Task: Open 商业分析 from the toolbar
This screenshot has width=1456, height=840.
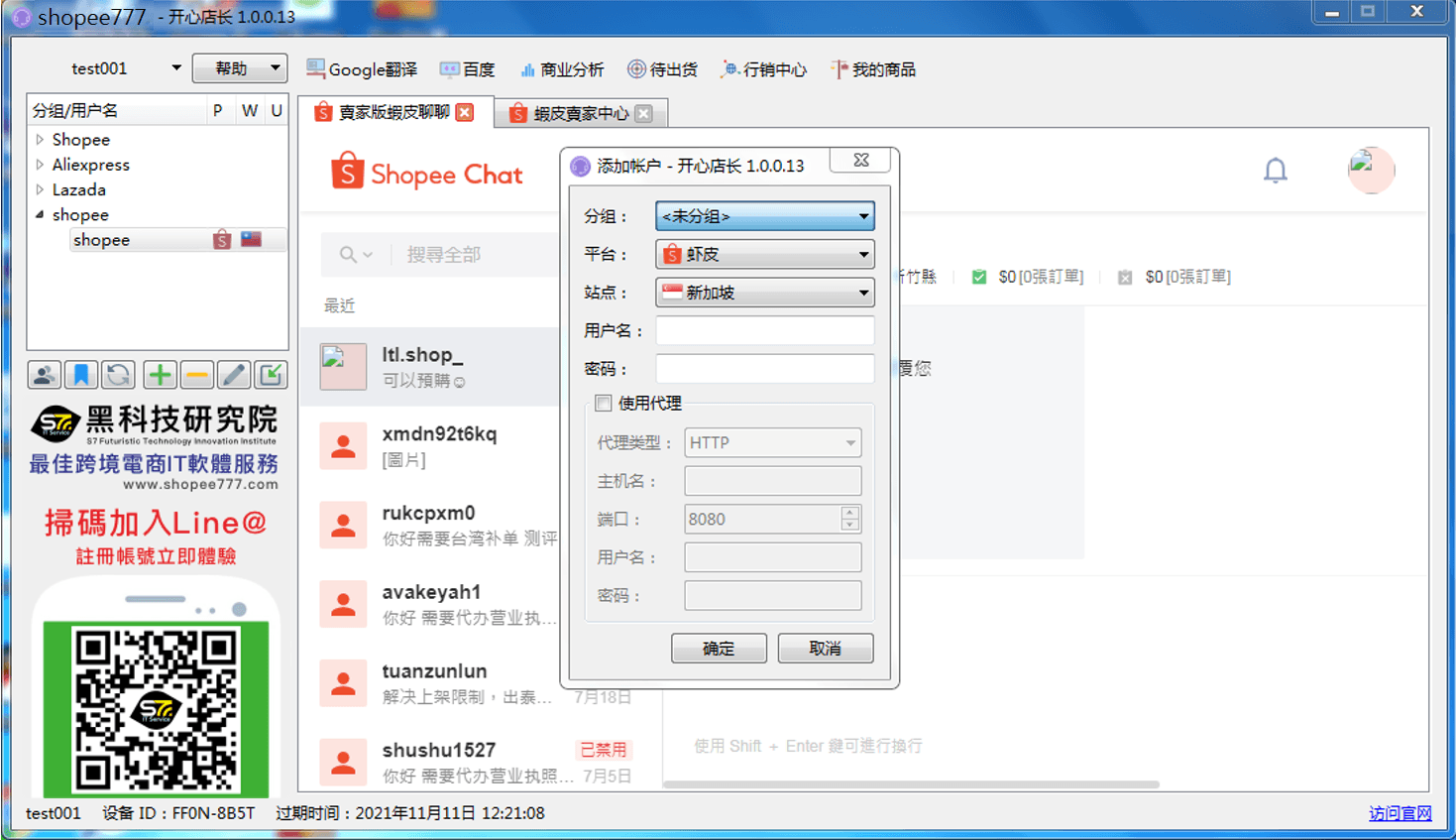Action: (x=561, y=69)
